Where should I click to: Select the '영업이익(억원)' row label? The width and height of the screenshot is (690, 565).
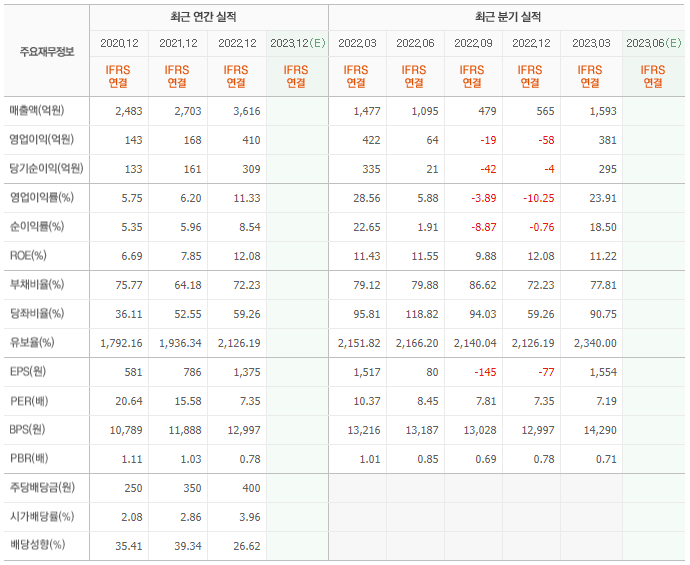click(42, 139)
